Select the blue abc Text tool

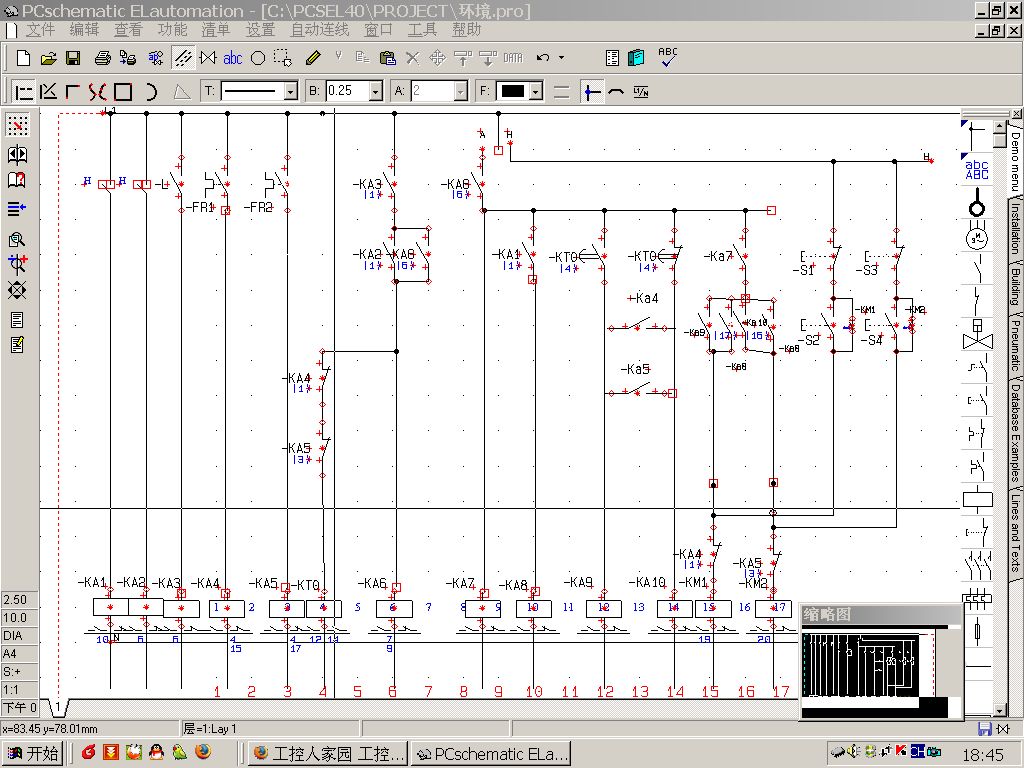point(232,58)
